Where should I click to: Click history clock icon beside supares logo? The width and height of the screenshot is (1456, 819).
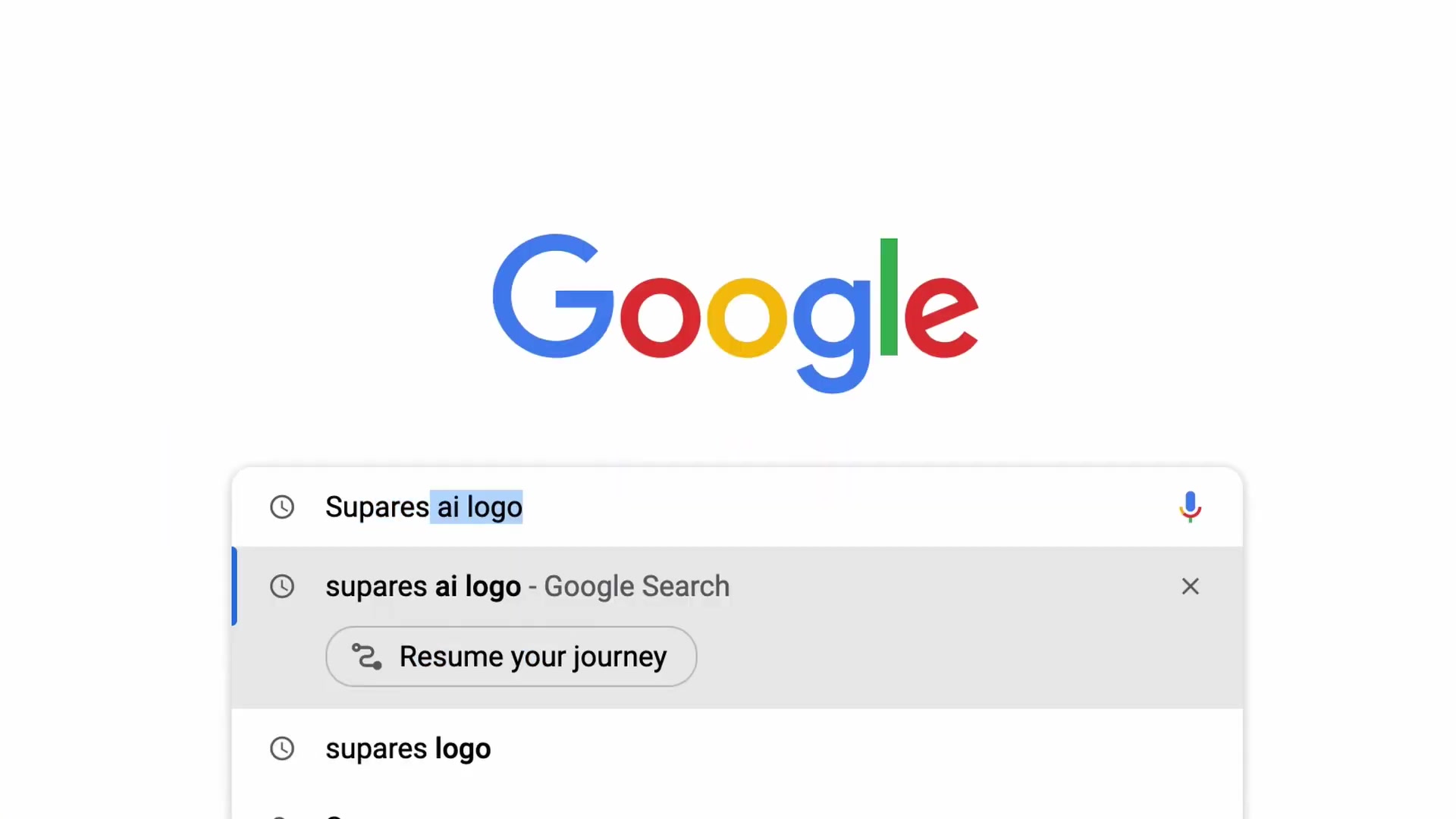tap(282, 748)
